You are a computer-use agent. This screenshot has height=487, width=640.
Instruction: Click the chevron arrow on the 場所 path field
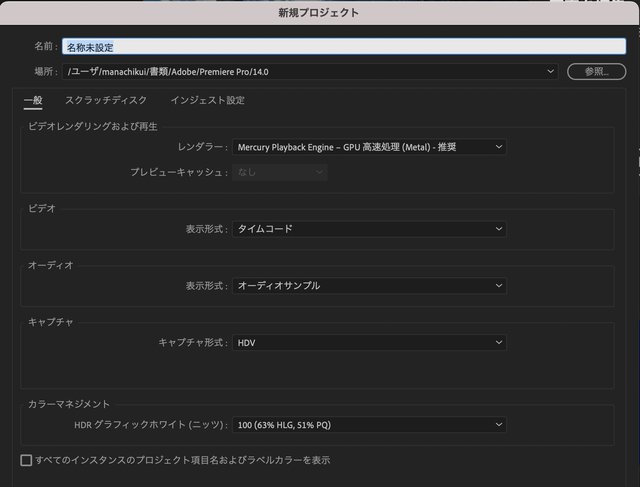click(550, 72)
